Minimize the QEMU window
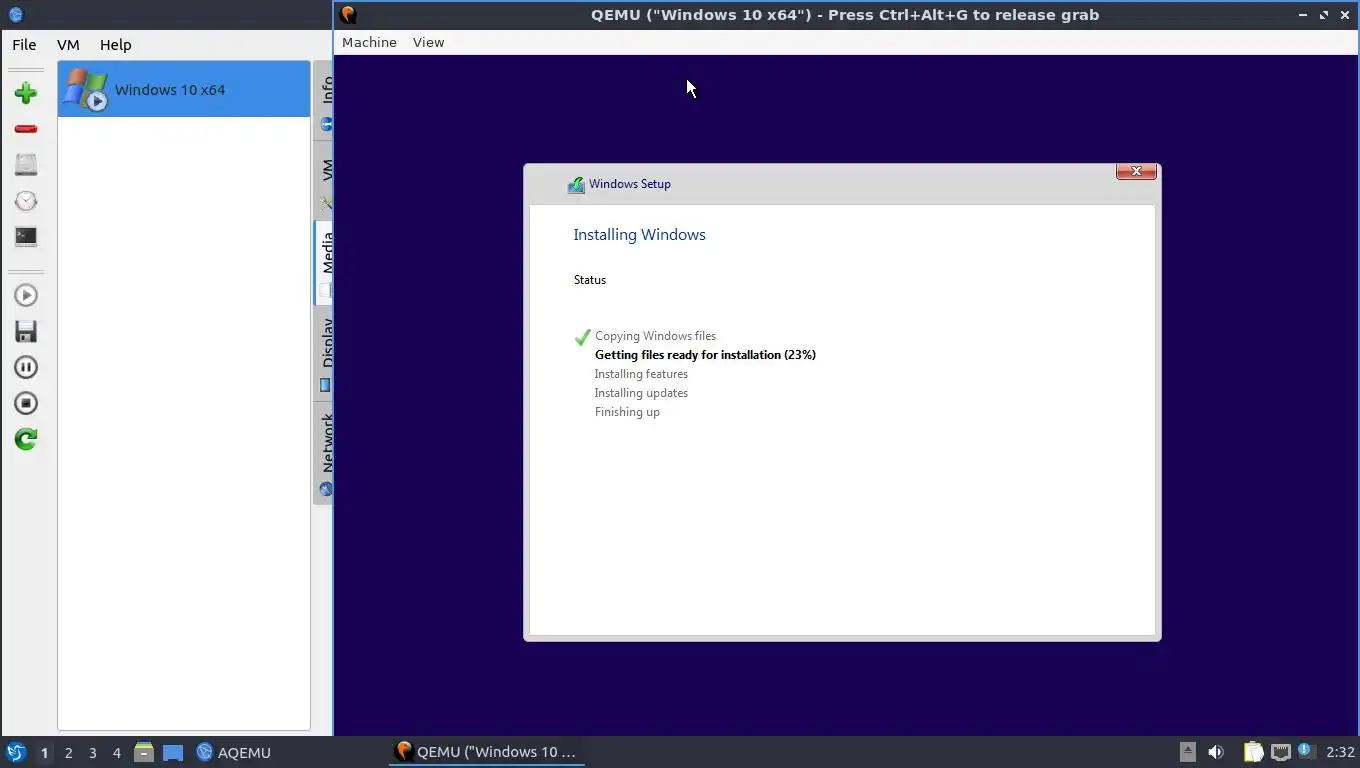The image size is (1360, 768). [1302, 15]
